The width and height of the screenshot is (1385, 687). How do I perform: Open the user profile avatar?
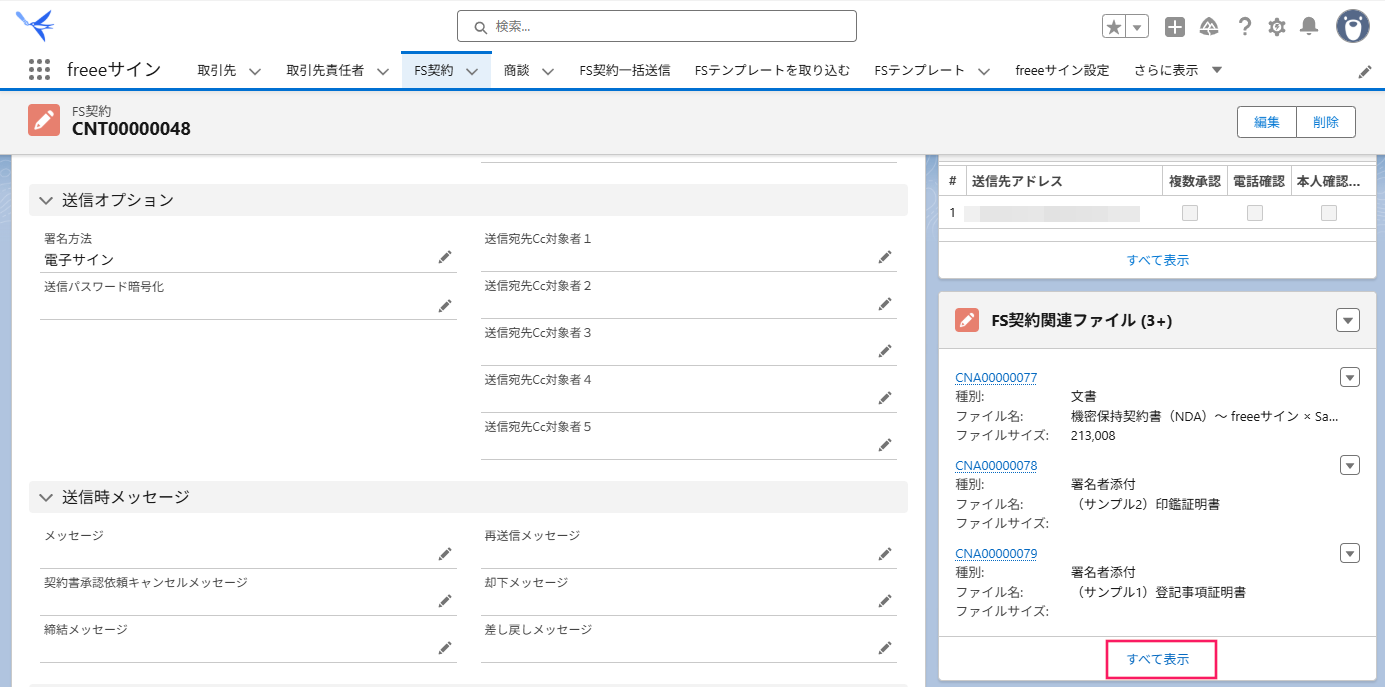click(1353, 26)
